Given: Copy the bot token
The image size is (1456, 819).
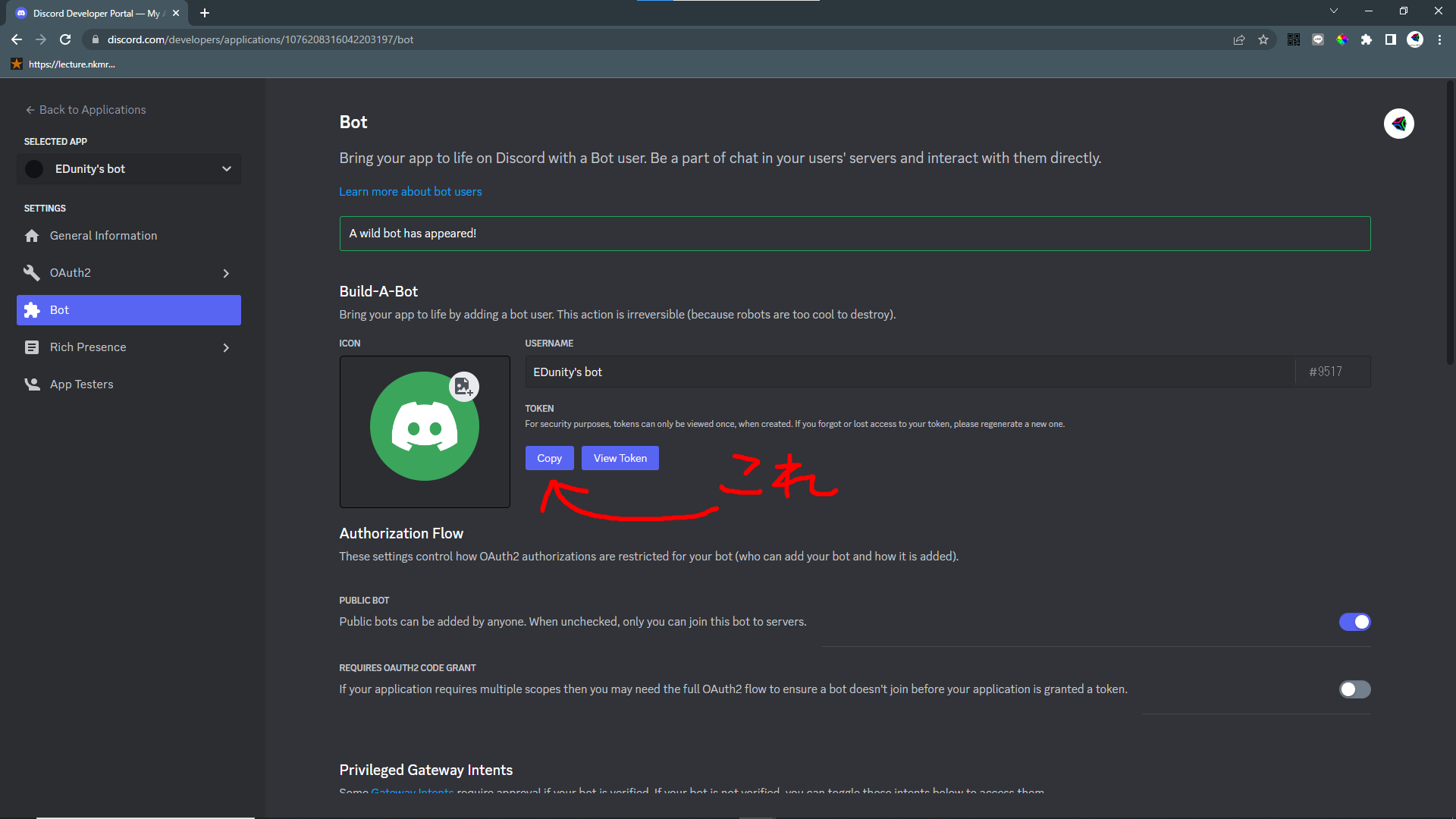Looking at the screenshot, I should 549,458.
